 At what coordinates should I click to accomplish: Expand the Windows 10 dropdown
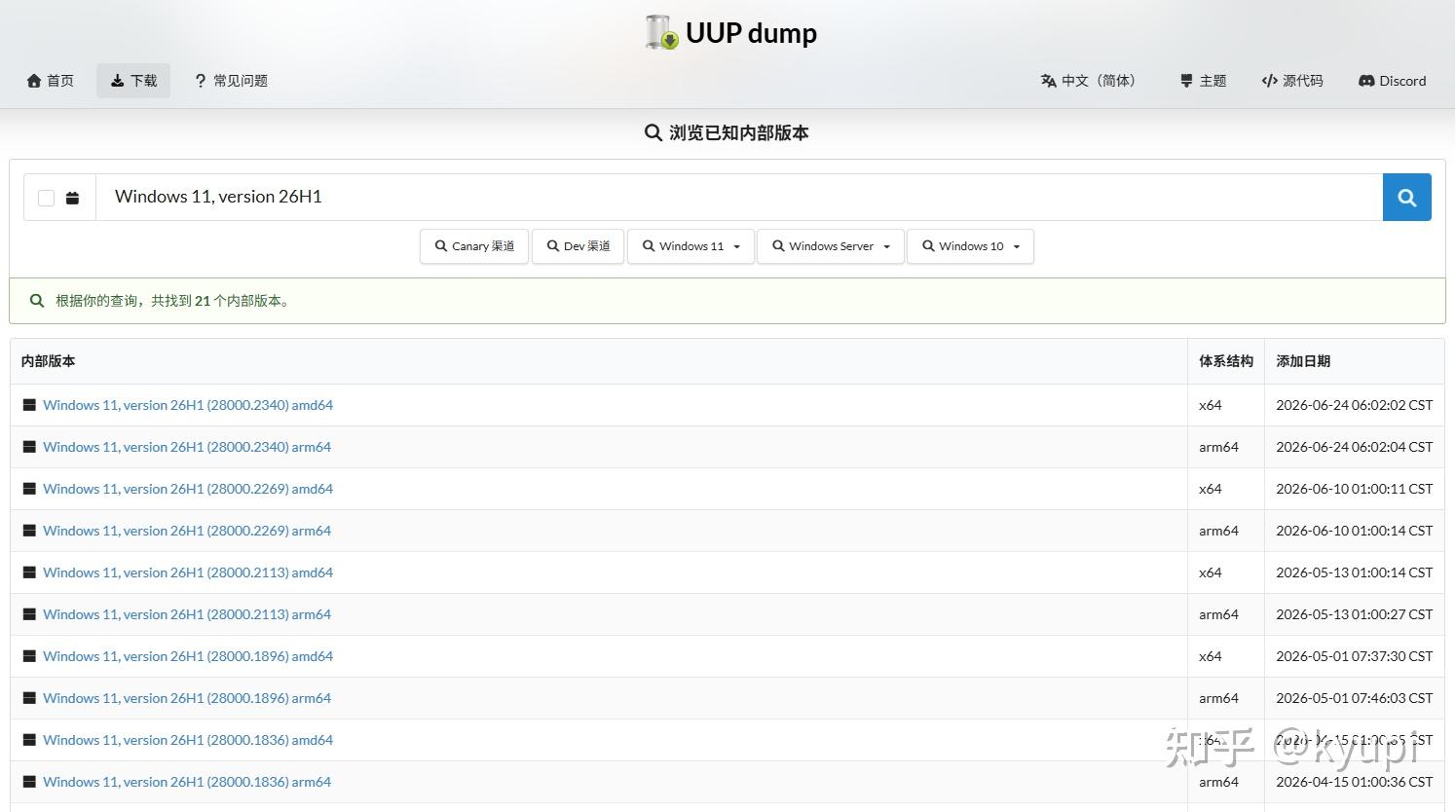point(971,246)
